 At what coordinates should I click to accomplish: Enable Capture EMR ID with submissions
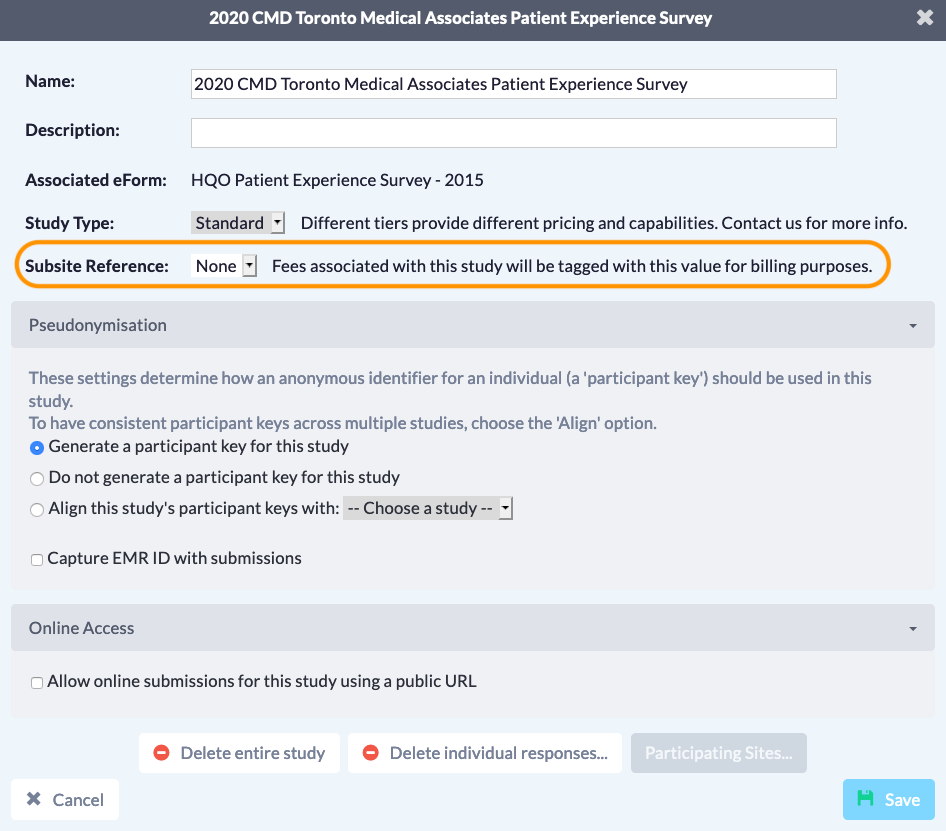tap(37, 559)
